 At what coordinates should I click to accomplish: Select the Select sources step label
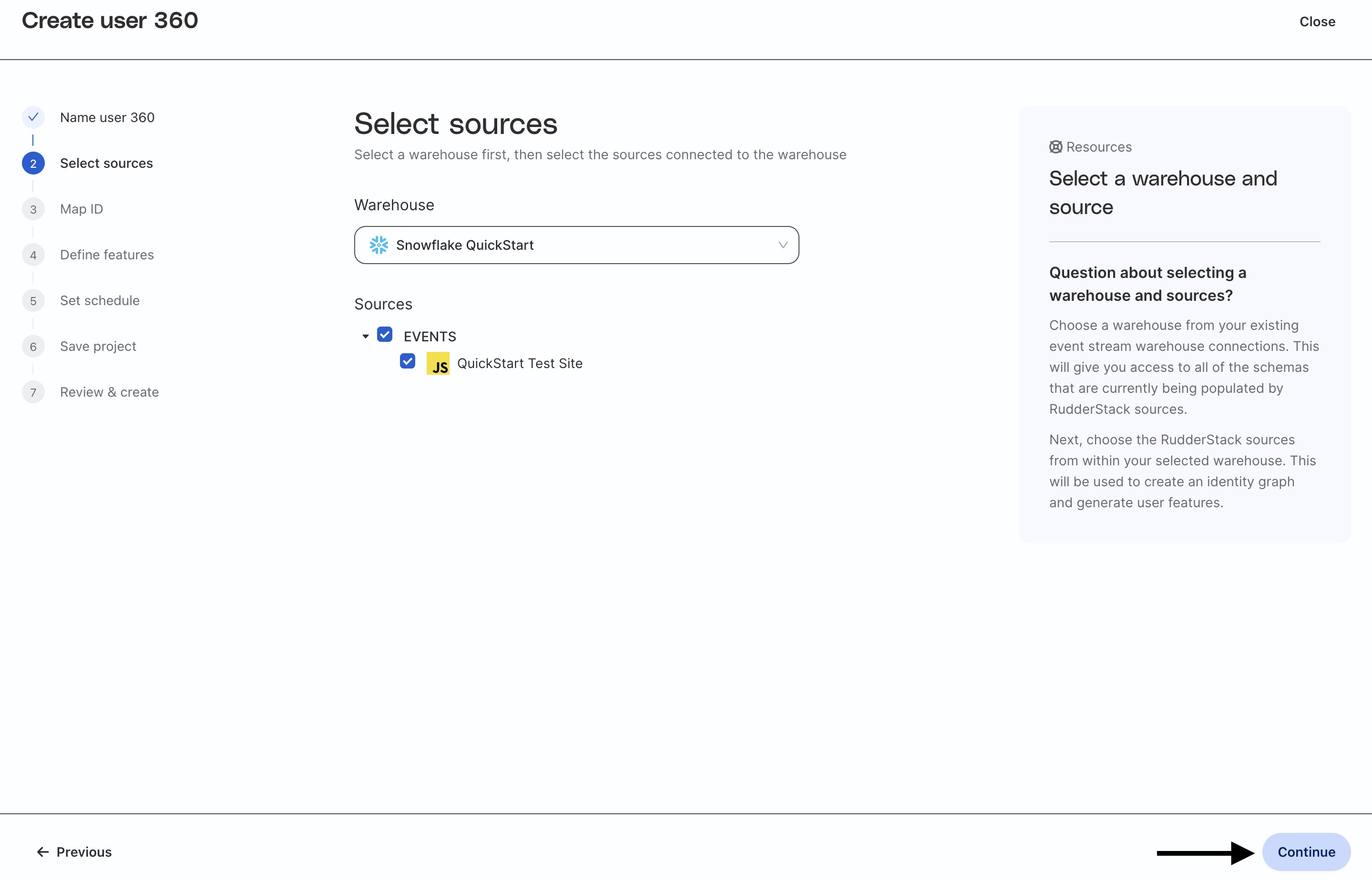[x=106, y=163]
